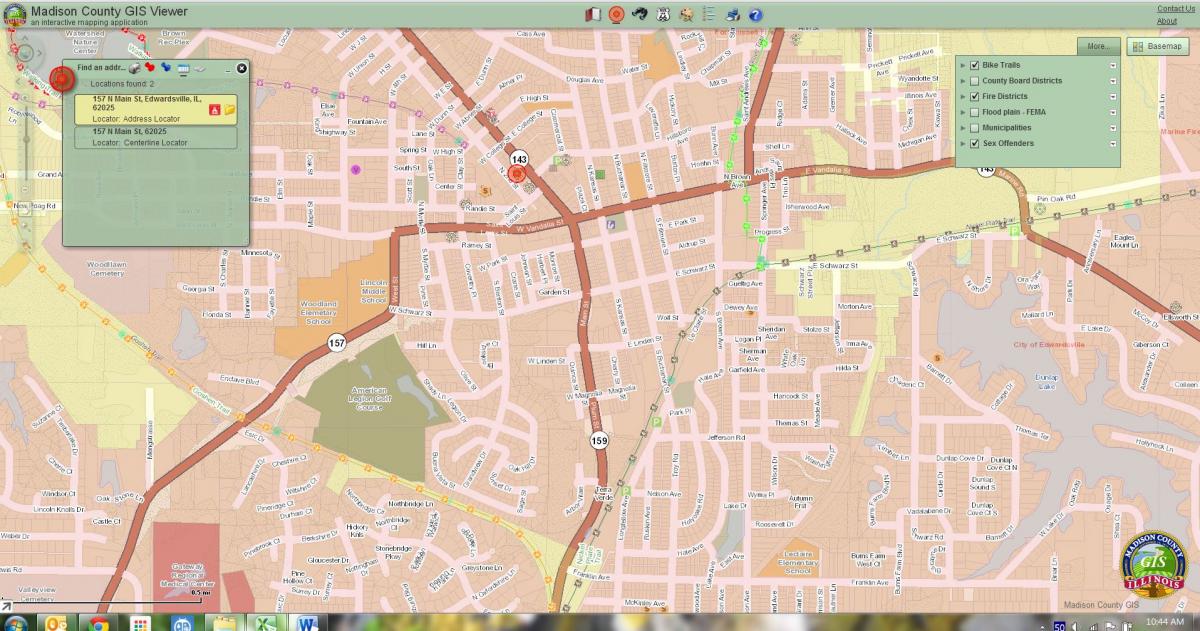This screenshot has width=1200, height=631.
Task: Click the Woodlawn Cemetery map label
Action: pyautogui.click(x=107, y=269)
